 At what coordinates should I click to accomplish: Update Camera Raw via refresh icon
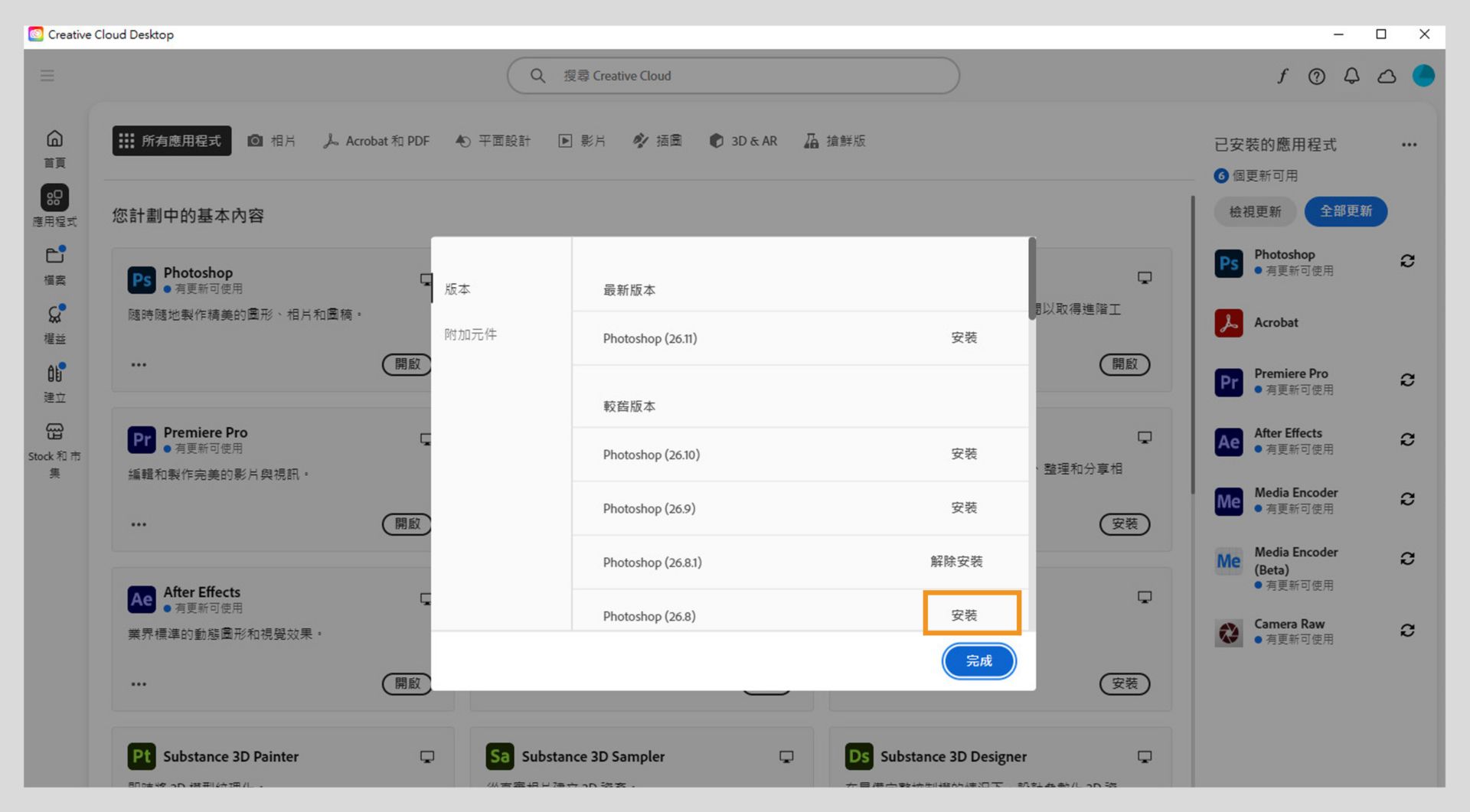coord(1407,630)
